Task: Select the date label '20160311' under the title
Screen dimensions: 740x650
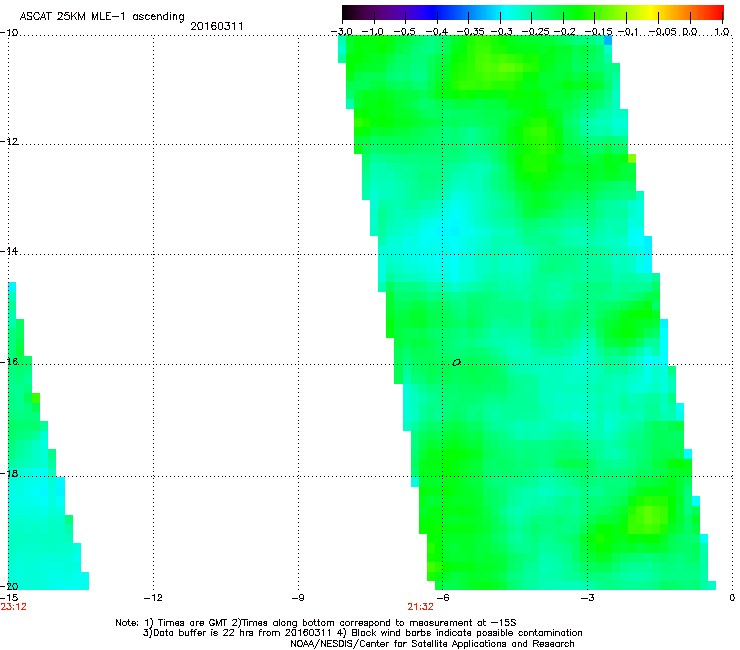Action: (x=217, y=26)
